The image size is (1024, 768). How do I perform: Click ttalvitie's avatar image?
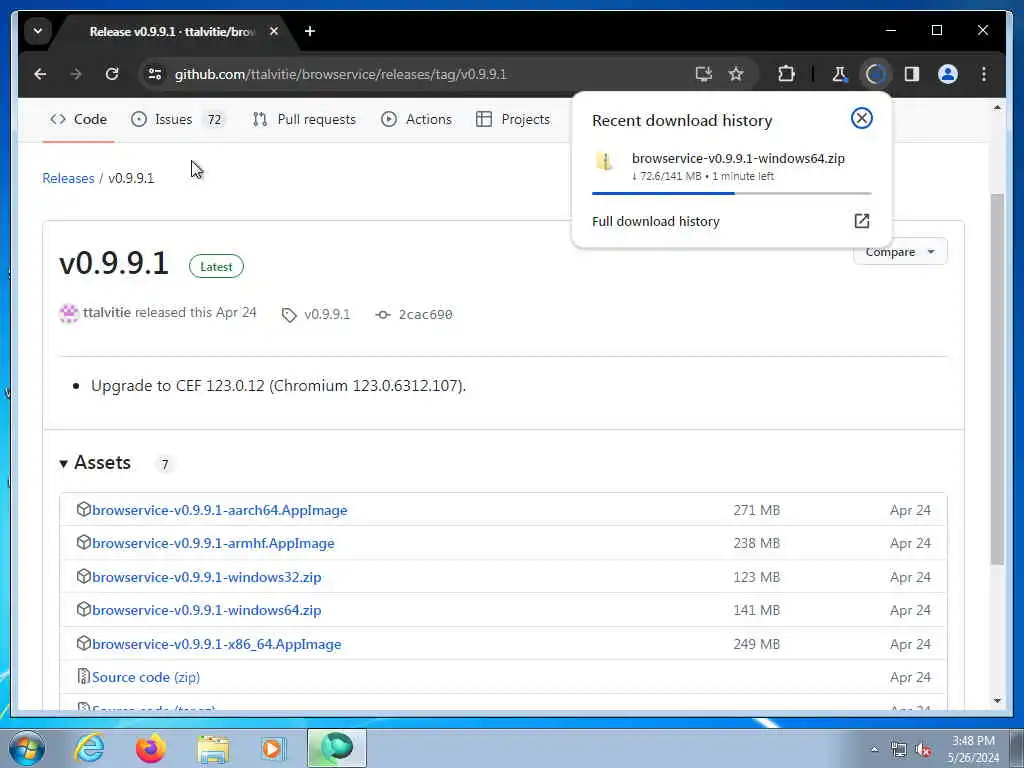click(69, 313)
